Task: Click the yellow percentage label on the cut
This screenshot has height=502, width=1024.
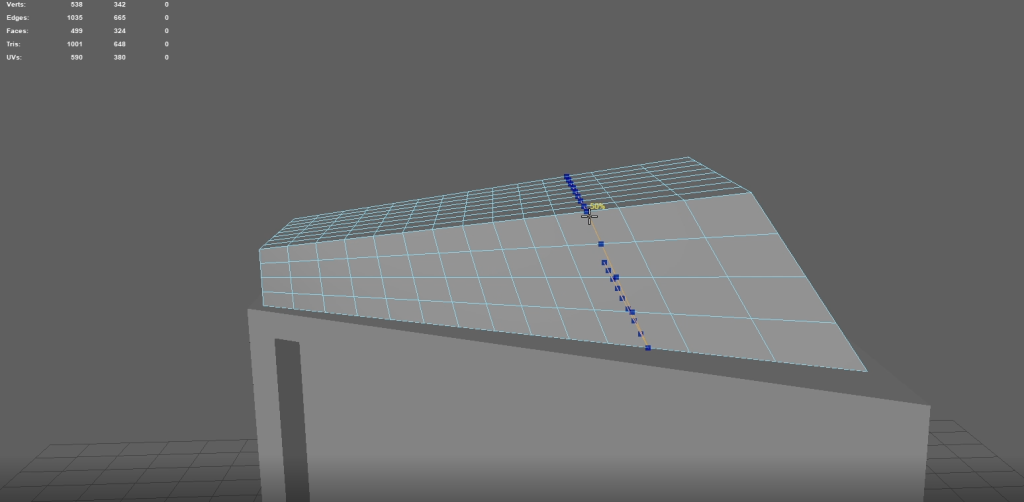Action: click(597, 206)
